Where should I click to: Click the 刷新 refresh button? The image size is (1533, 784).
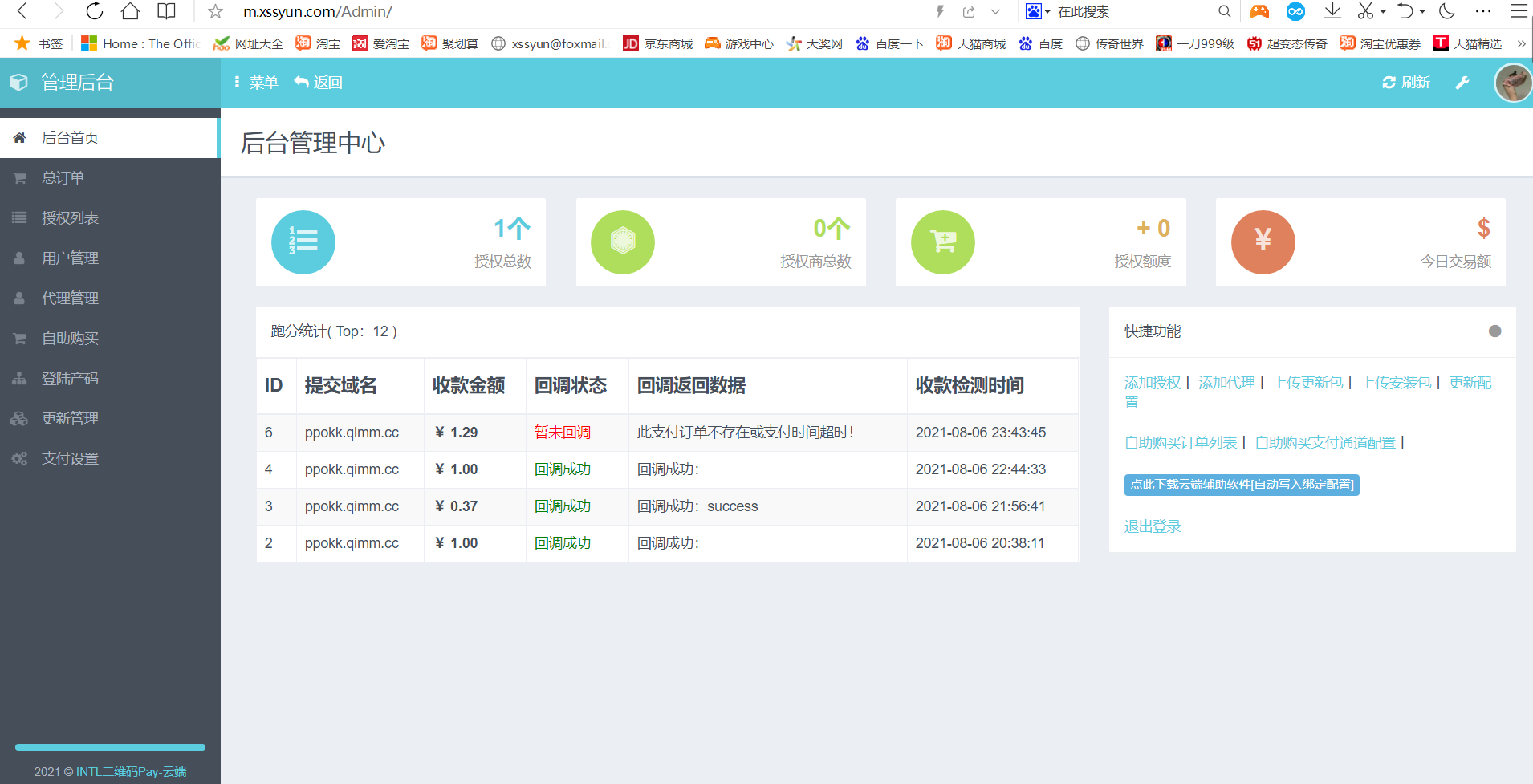point(1406,82)
